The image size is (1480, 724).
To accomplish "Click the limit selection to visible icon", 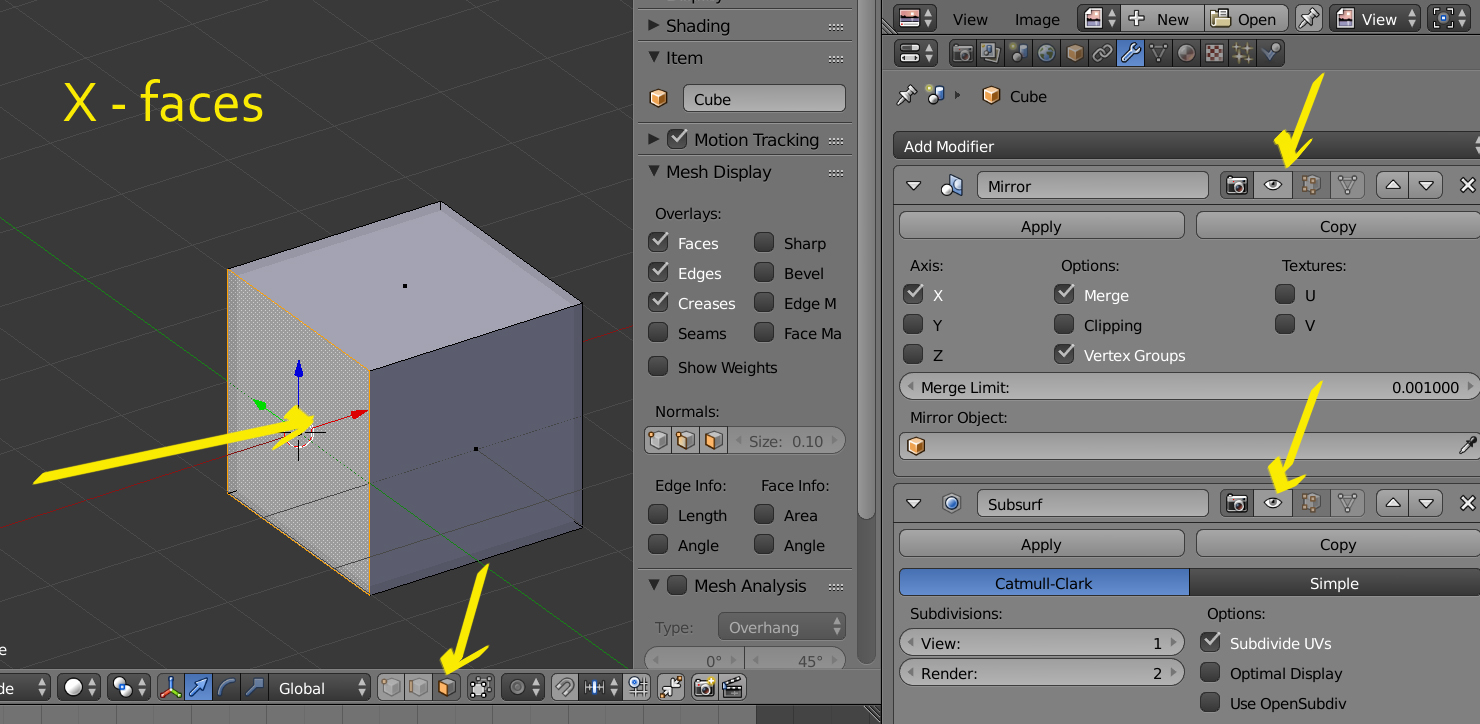I will (481, 687).
